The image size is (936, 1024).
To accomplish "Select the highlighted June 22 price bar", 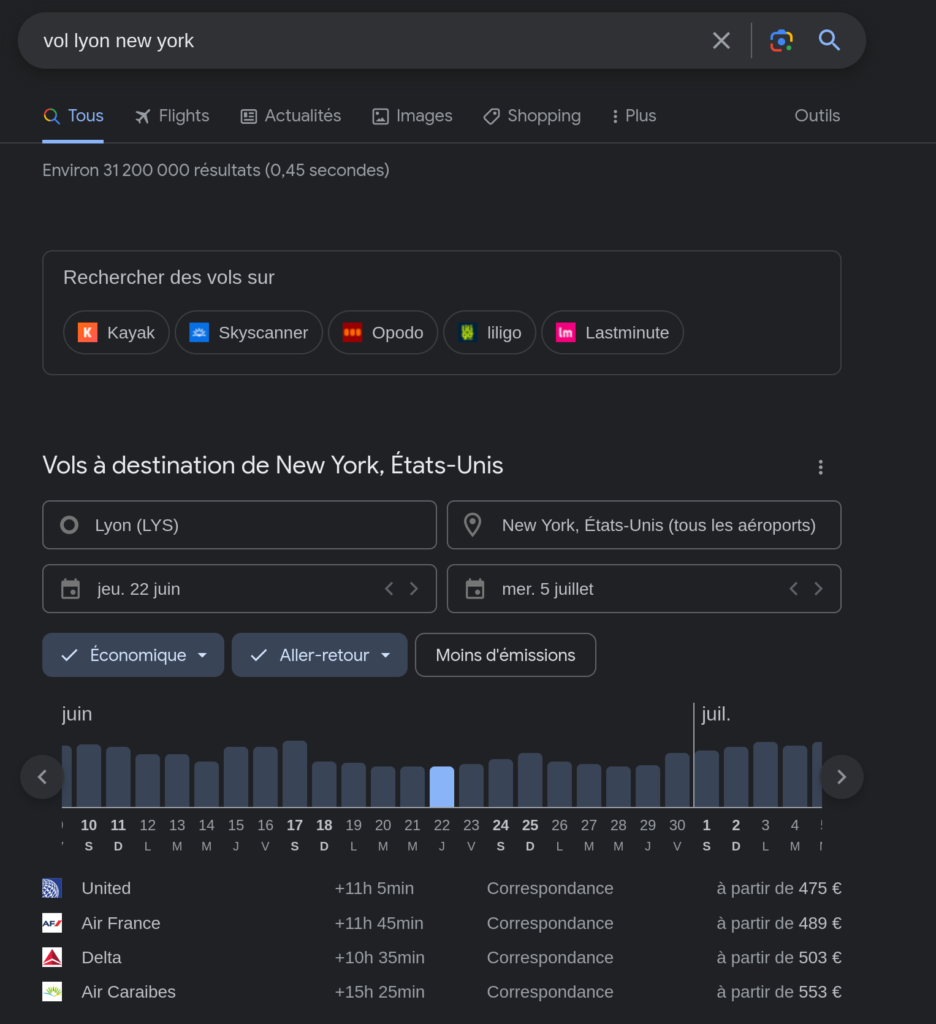I will coord(442,787).
